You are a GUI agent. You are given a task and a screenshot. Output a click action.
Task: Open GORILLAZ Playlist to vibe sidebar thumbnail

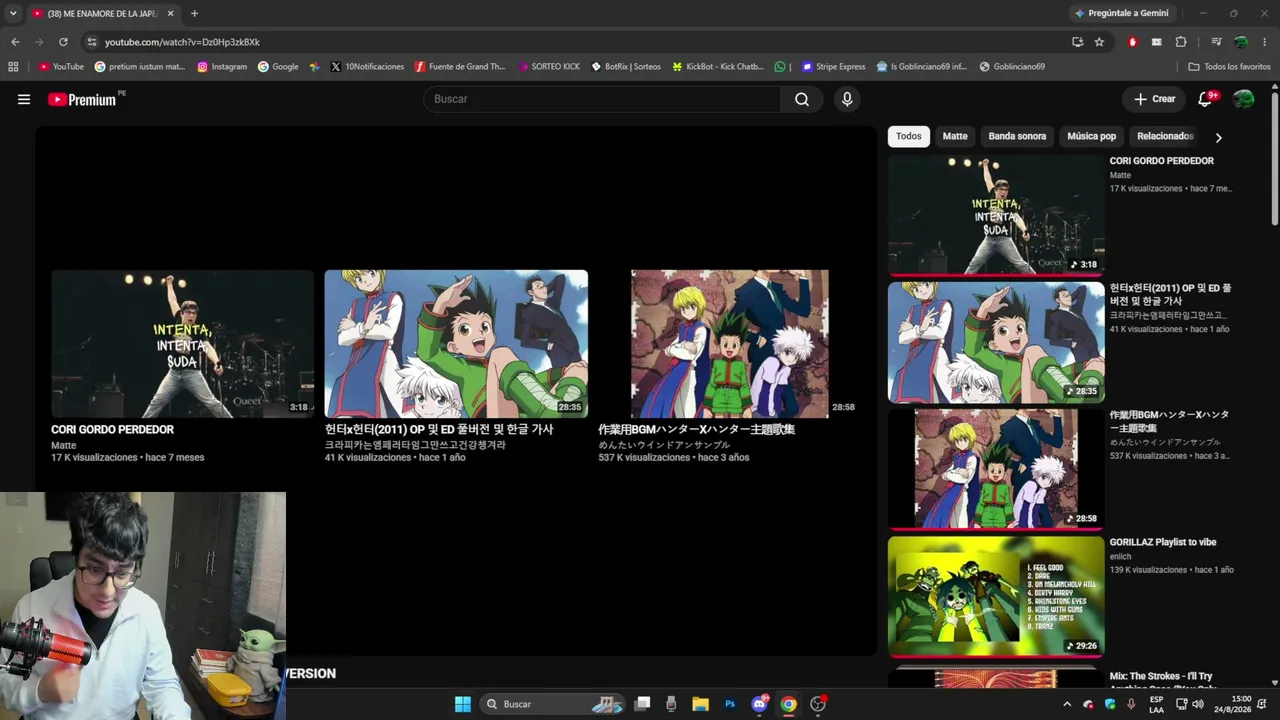(x=996, y=597)
